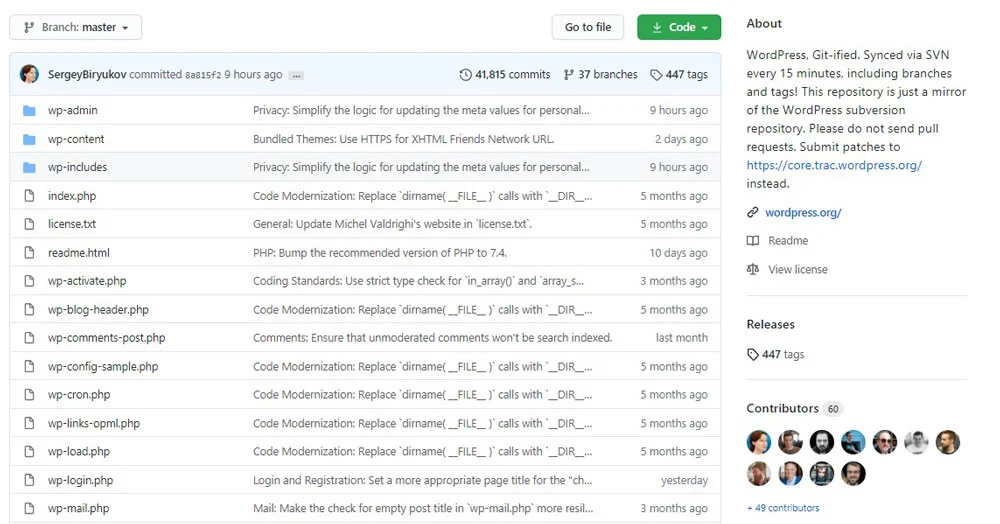Open the index.php file
The height and width of the screenshot is (524, 1000).
coord(72,196)
